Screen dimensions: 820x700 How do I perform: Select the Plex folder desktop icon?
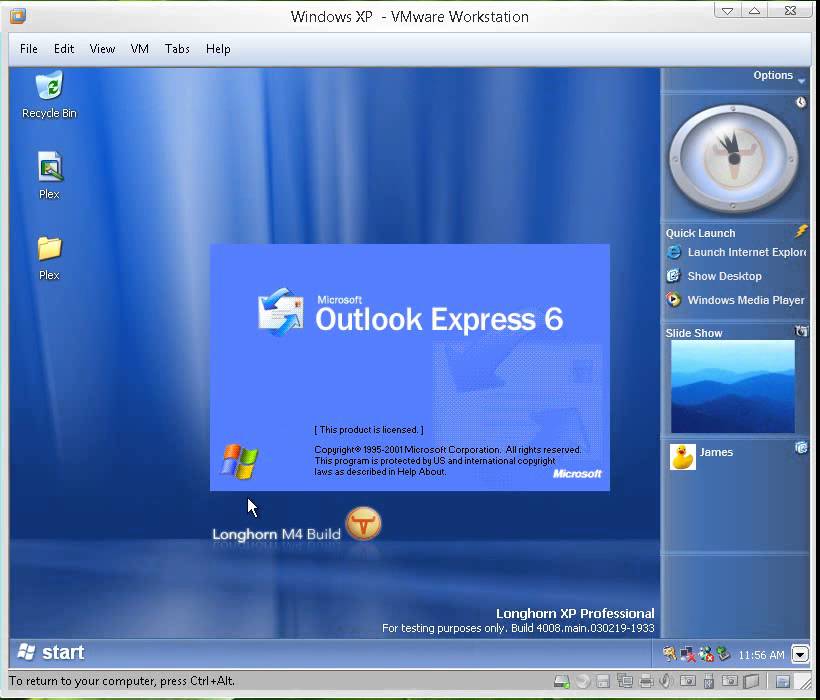(50, 248)
